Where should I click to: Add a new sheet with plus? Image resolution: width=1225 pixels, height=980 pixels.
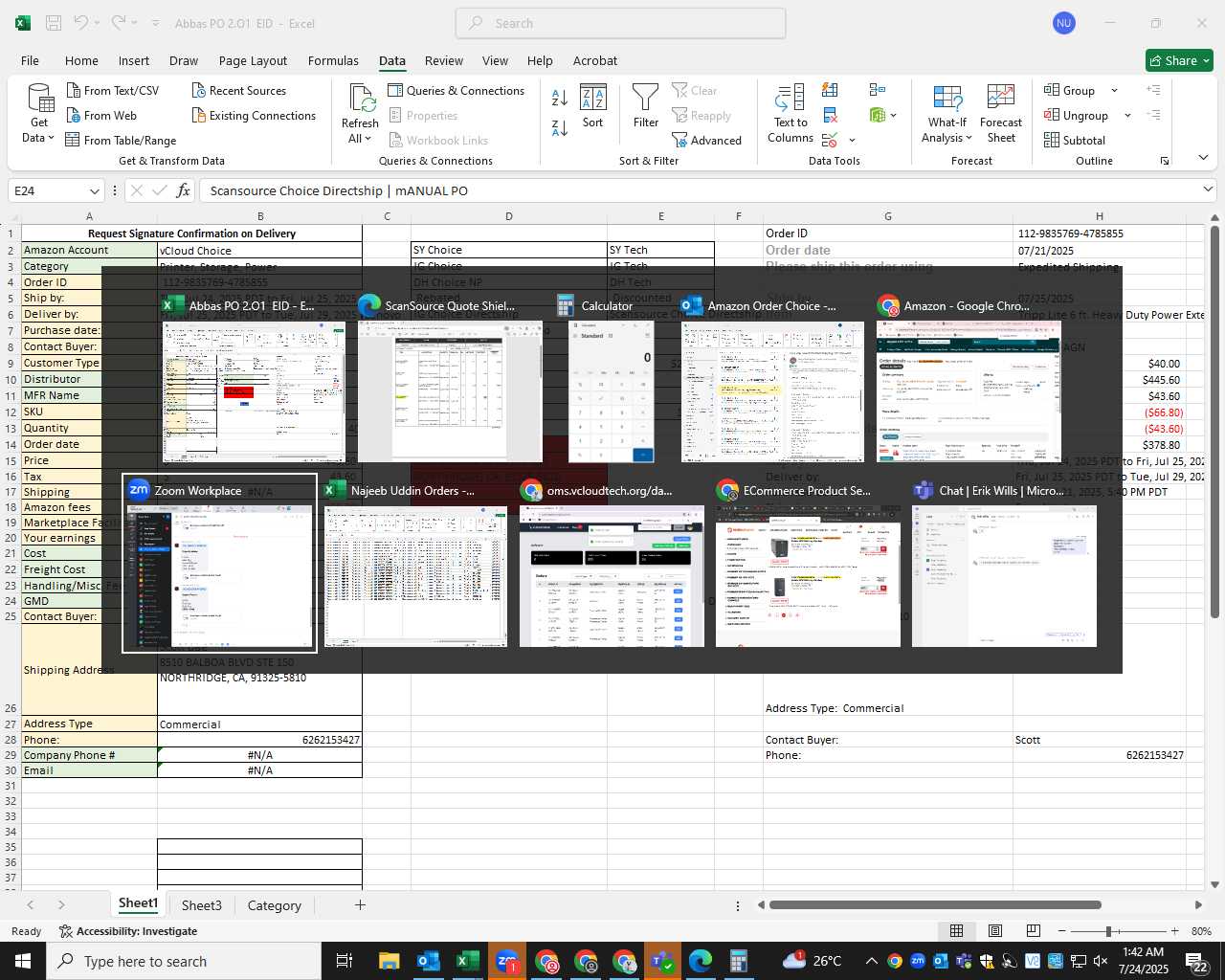point(360,904)
